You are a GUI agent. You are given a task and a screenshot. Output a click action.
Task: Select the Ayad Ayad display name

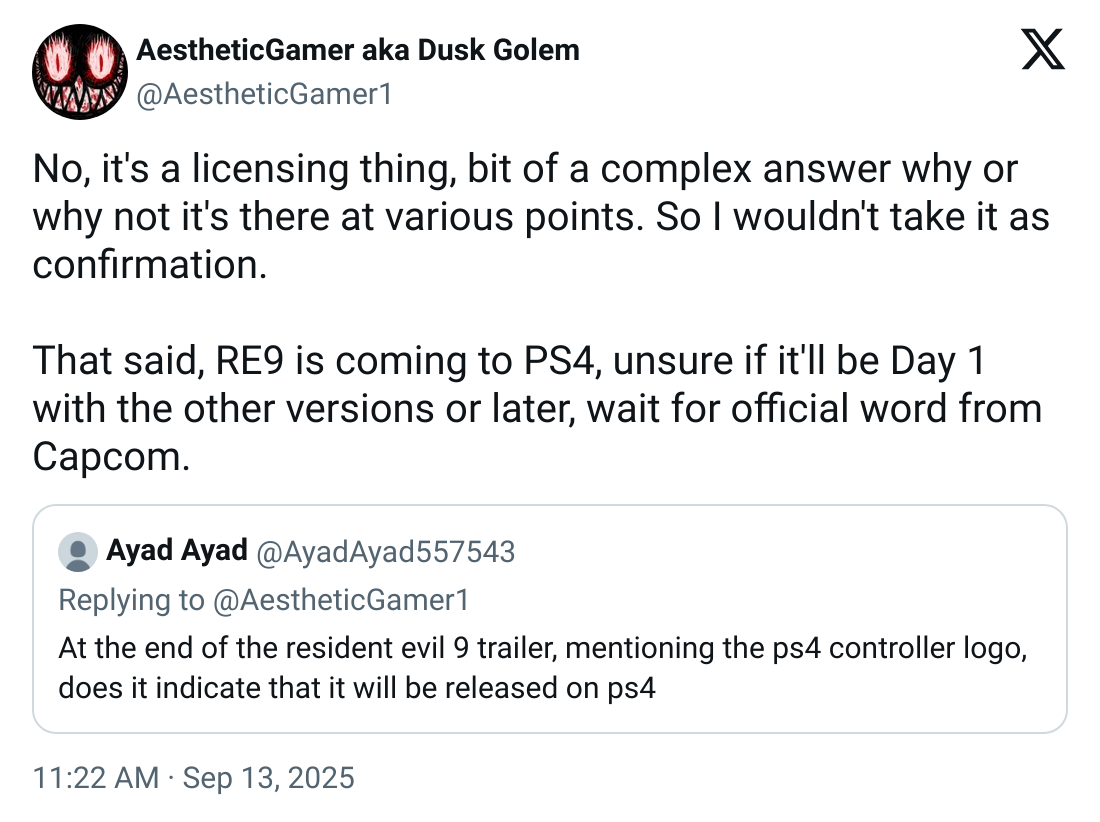[176, 550]
